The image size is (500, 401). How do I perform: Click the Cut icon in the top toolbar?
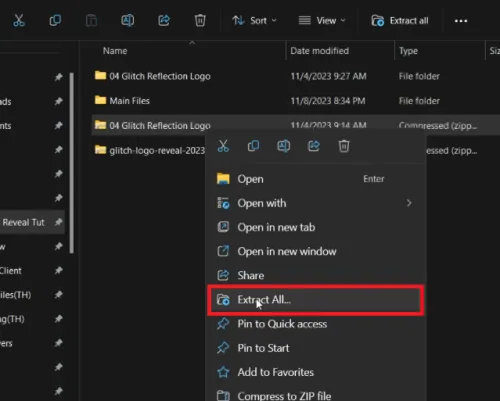pos(19,21)
